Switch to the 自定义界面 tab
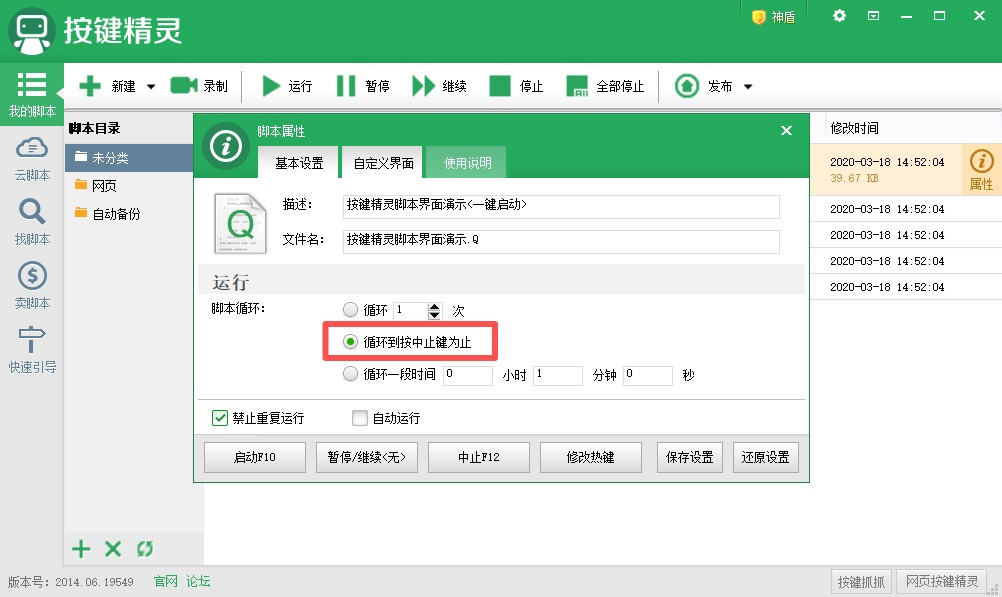This screenshot has height=597, width=1002. (384, 161)
